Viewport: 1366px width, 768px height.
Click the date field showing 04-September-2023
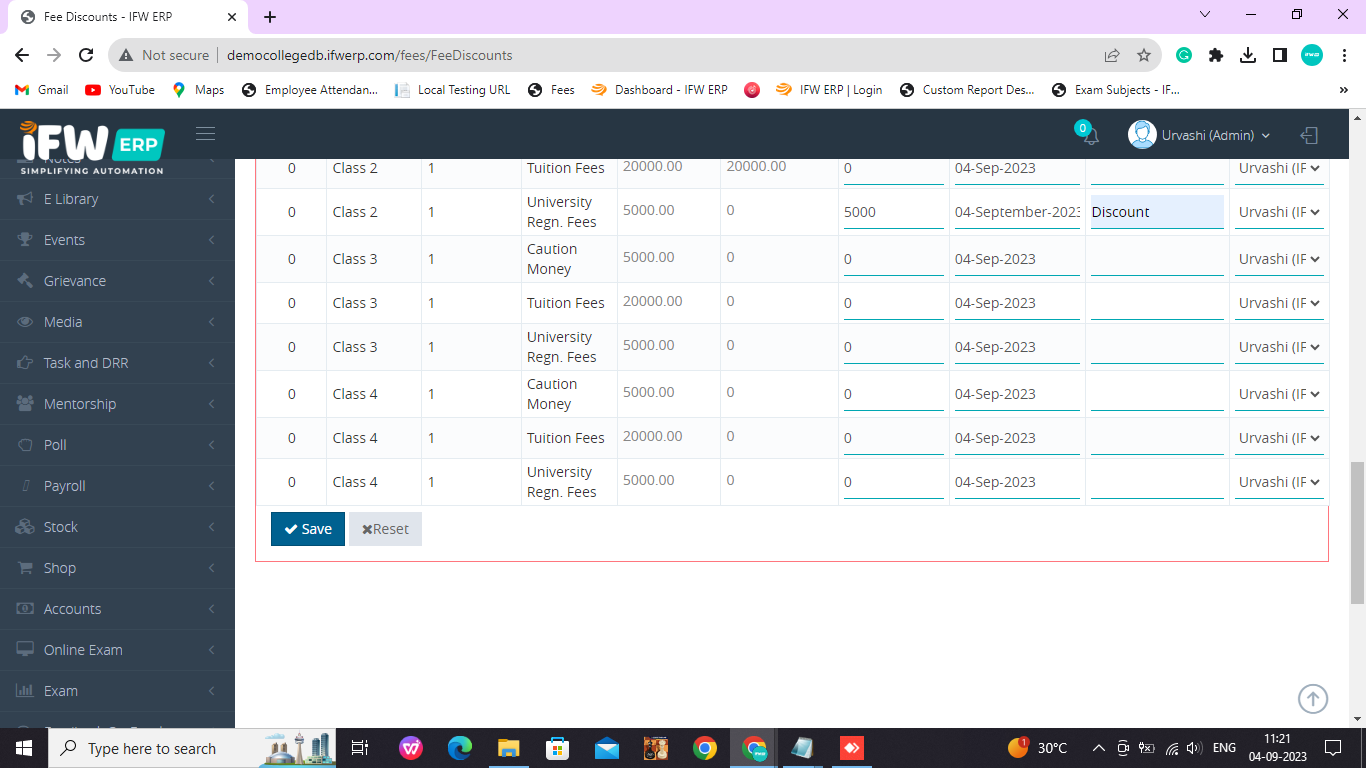1017,212
